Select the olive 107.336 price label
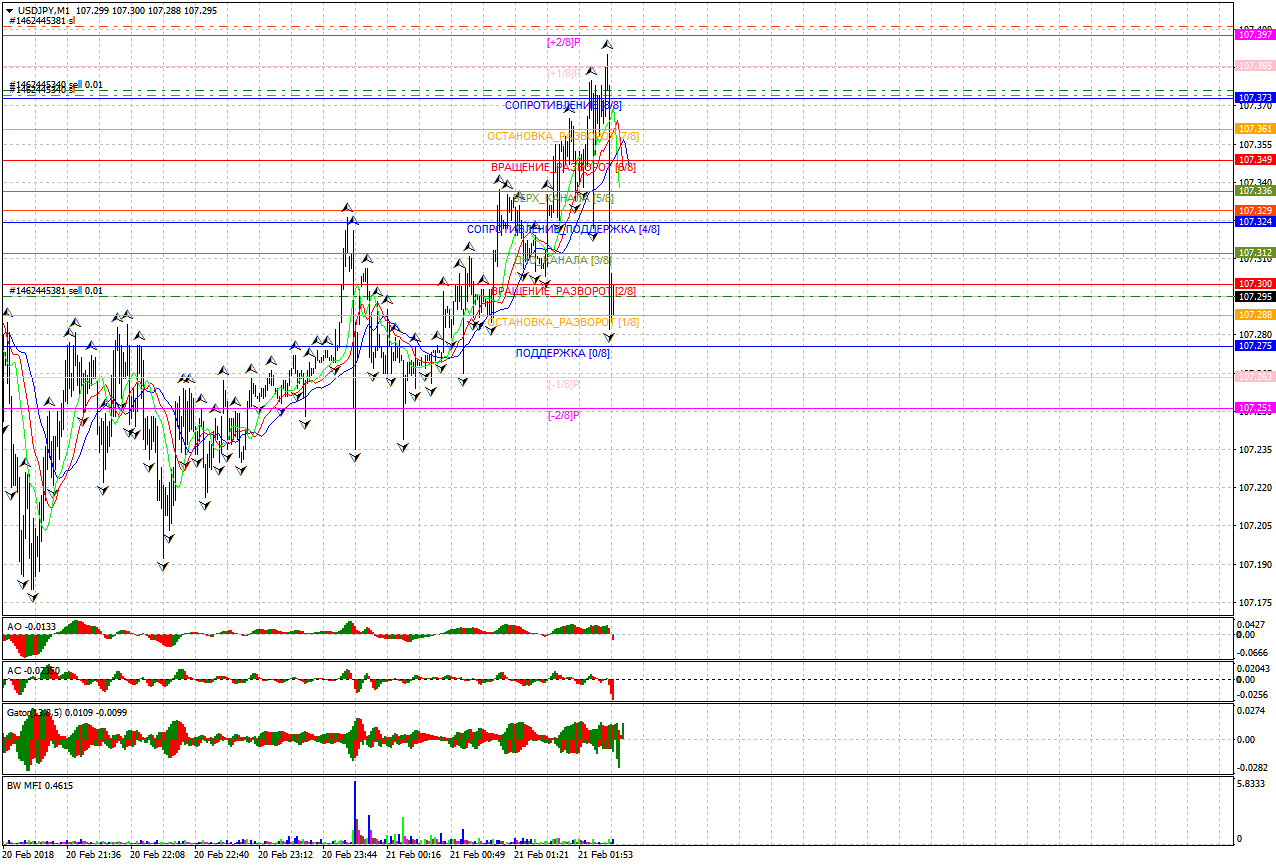Image resolution: width=1276 pixels, height=866 pixels. pos(1255,191)
